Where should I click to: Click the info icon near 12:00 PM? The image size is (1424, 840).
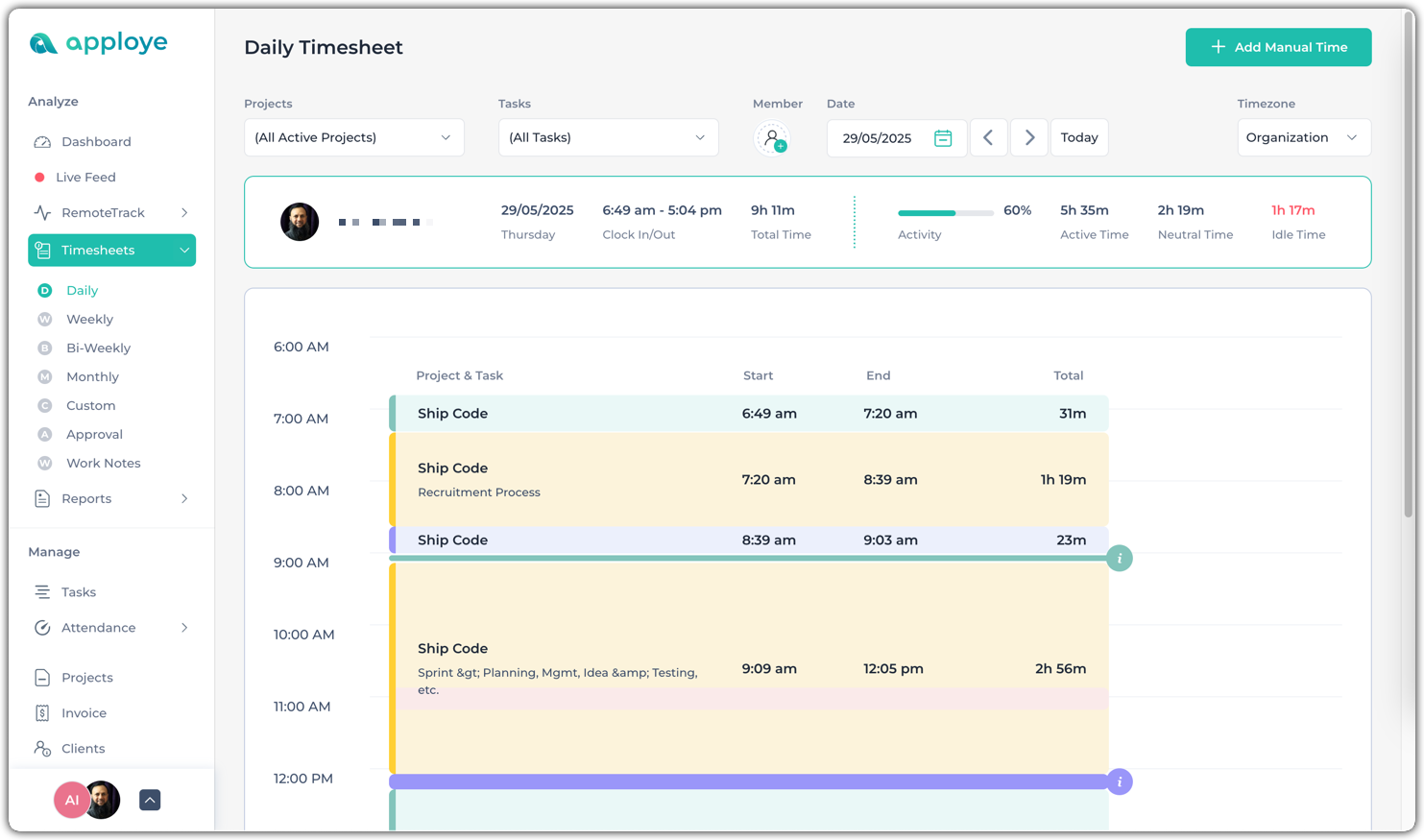(x=1120, y=782)
